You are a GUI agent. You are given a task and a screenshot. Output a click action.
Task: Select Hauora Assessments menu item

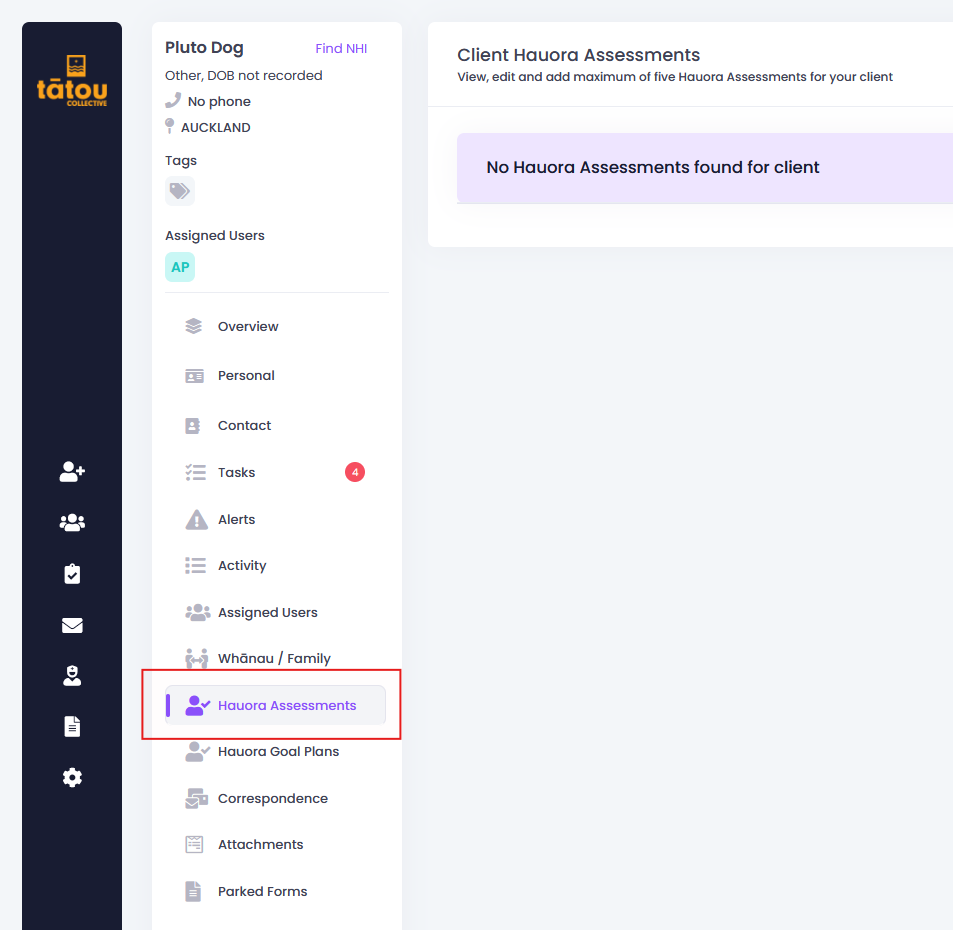(x=275, y=705)
